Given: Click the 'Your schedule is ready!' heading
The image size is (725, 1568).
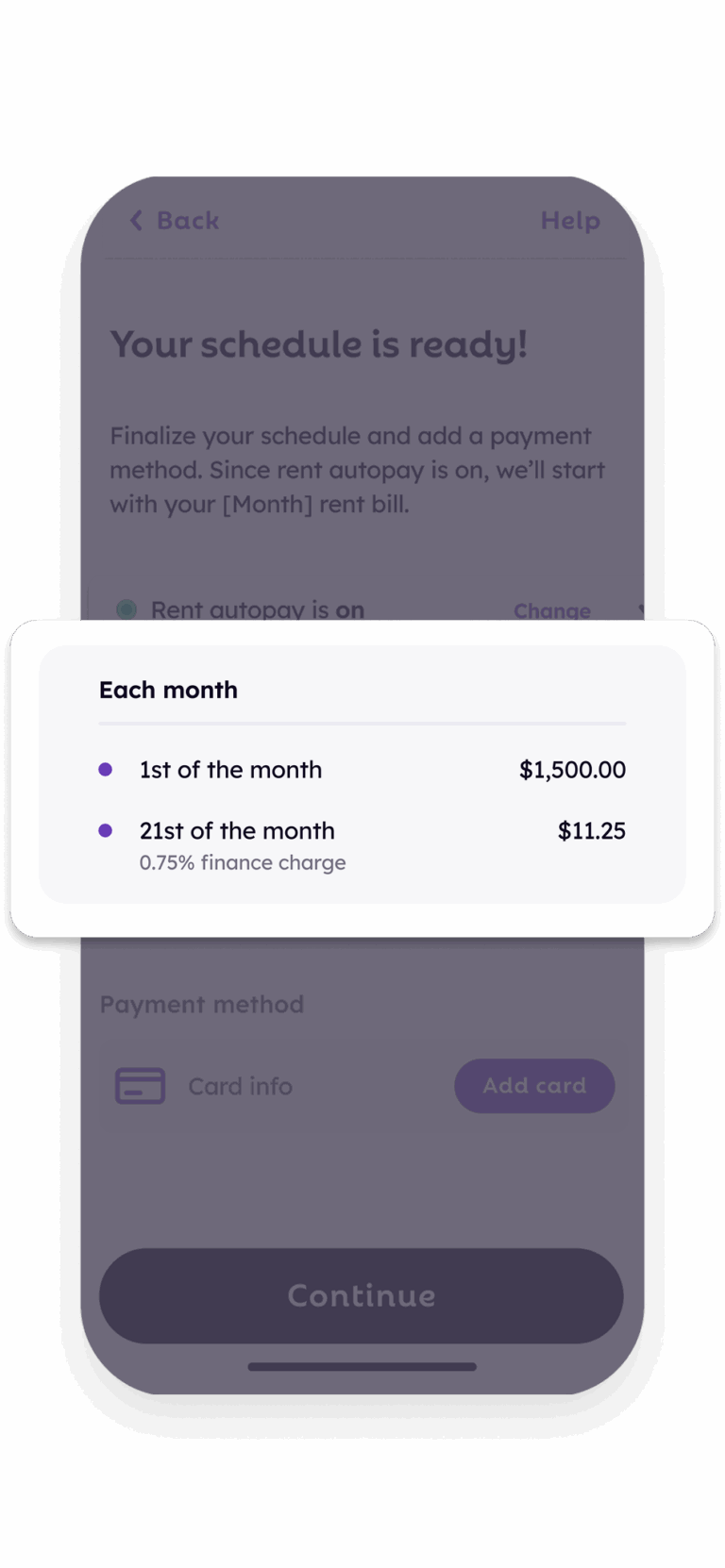Looking at the screenshot, I should [319, 344].
